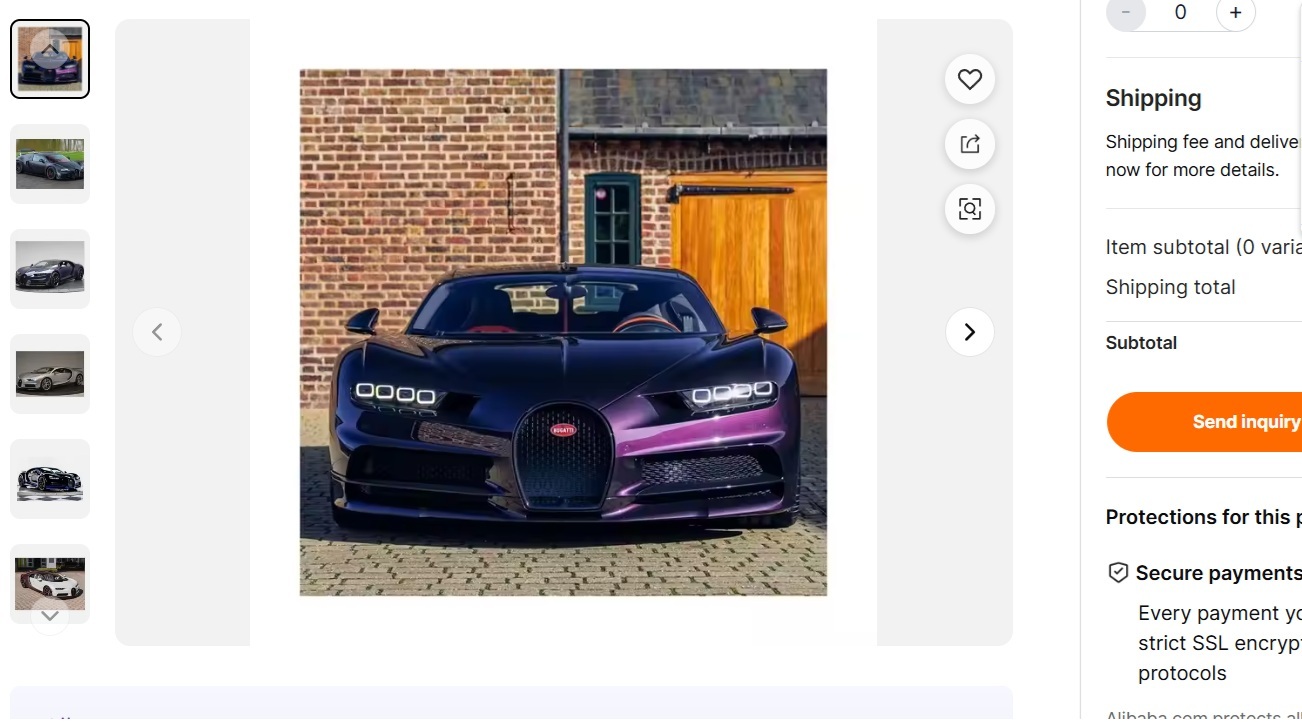
Task: Select the silver car thumbnail
Action: 50,374
